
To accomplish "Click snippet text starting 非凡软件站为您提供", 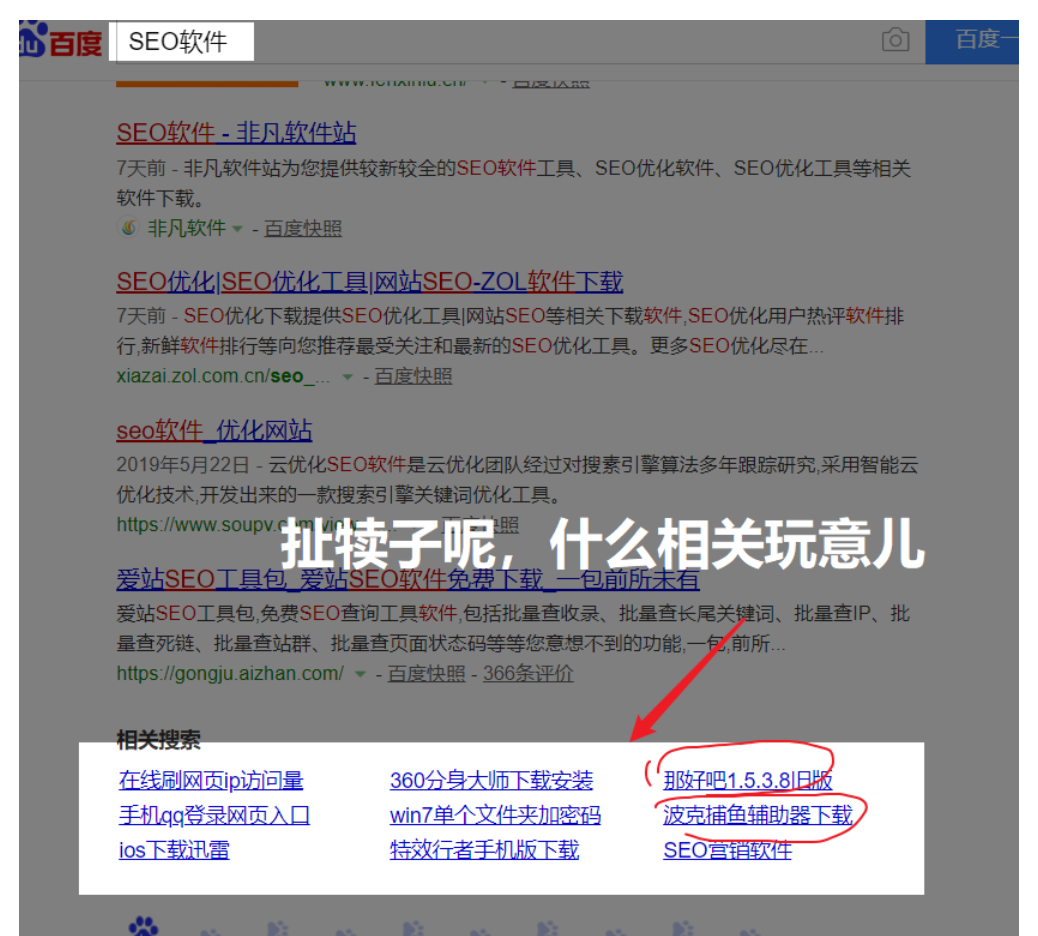I will tap(514, 183).
